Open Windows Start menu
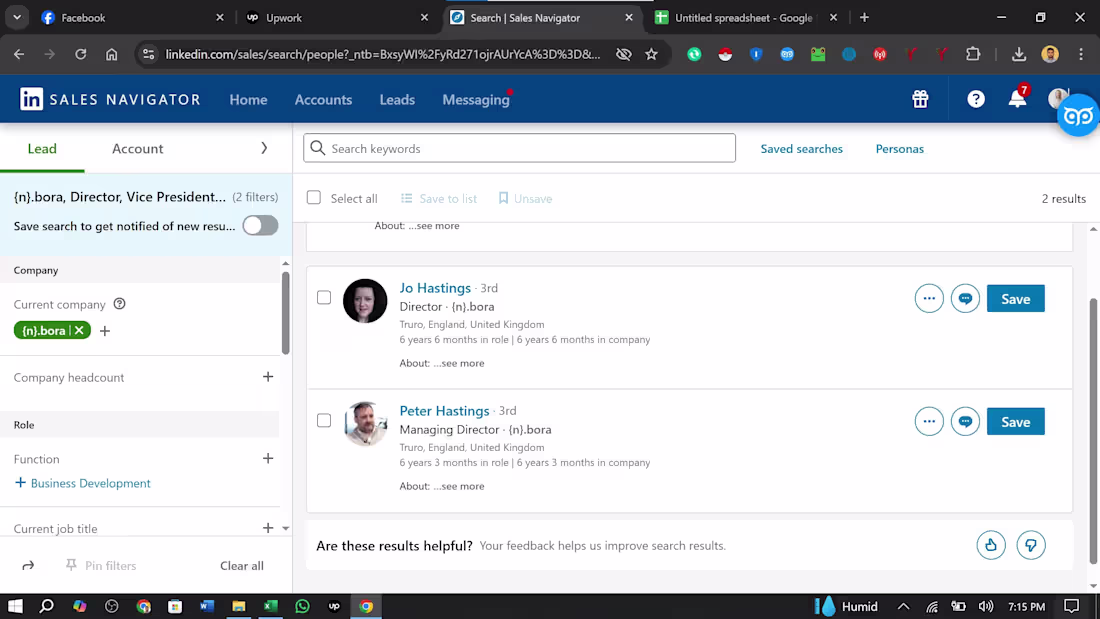The image size is (1100, 619). (x=15, y=606)
